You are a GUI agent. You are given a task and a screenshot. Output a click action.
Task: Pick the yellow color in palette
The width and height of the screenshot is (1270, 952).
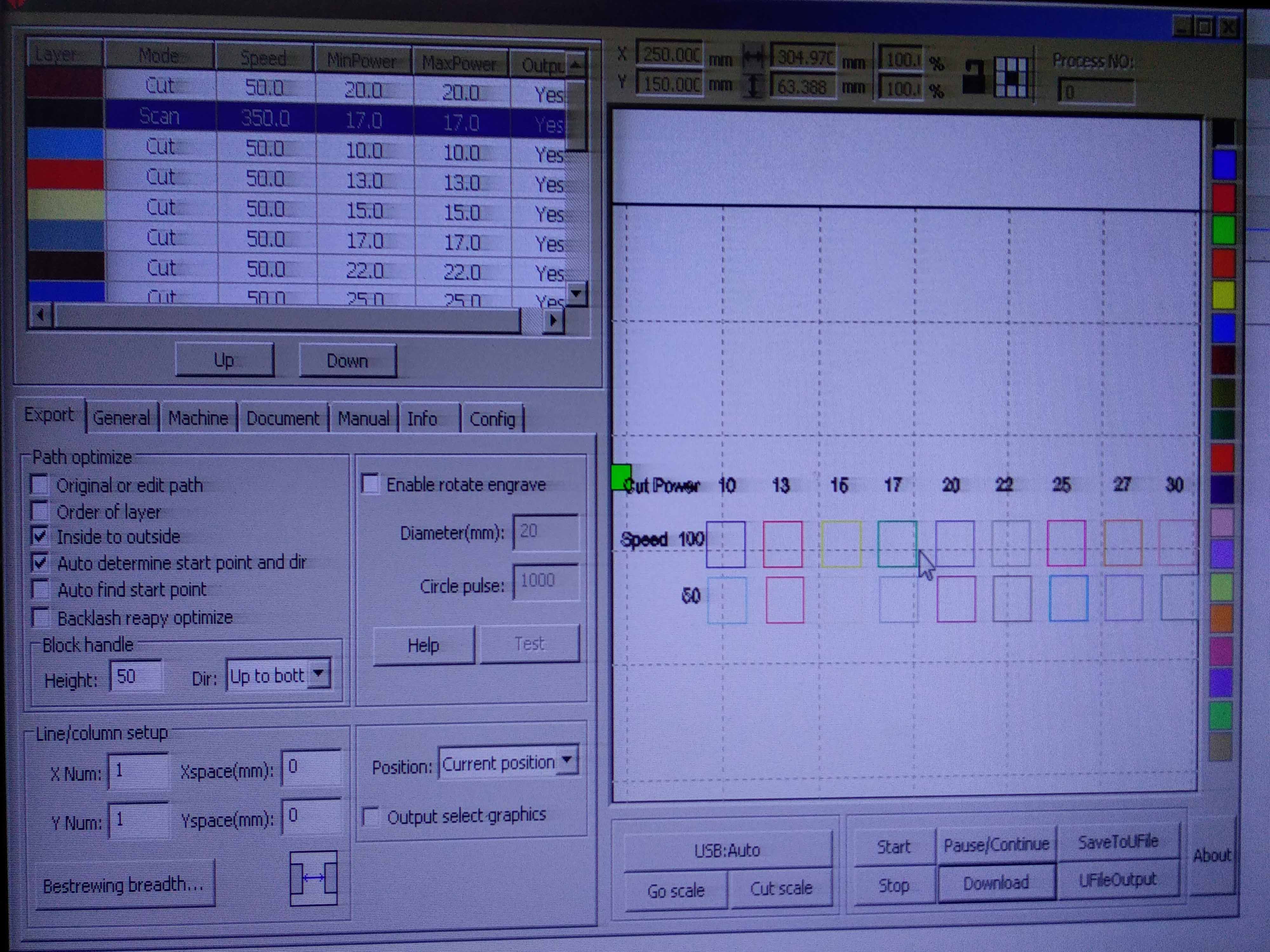click(1223, 295)
